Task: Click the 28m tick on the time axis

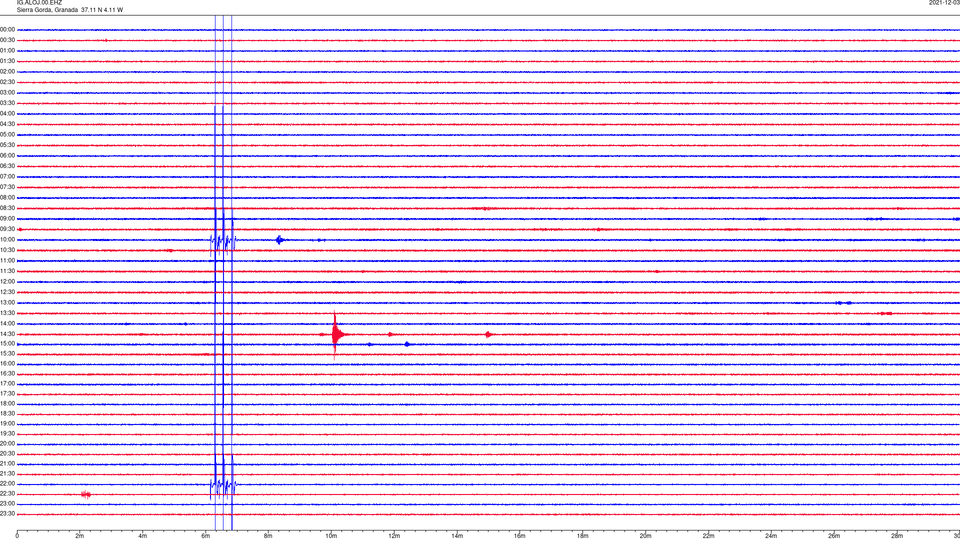Action: (x=897, y=536)
